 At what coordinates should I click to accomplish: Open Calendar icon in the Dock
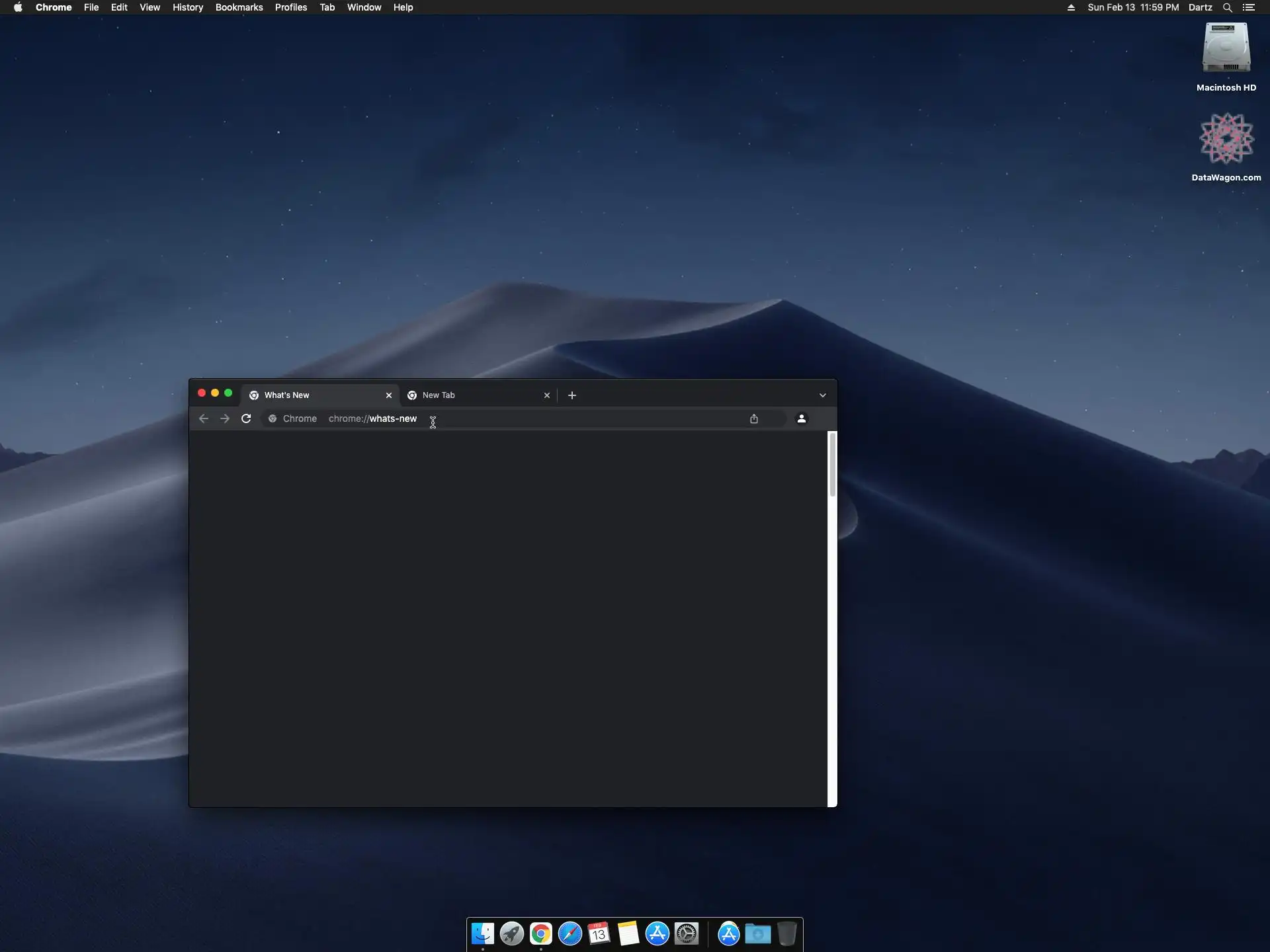[599, 933]
